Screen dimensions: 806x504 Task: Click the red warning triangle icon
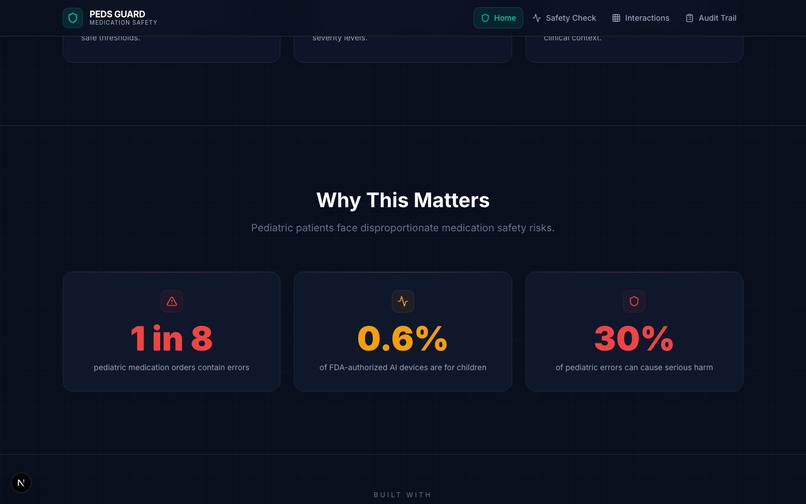point(172,301)
